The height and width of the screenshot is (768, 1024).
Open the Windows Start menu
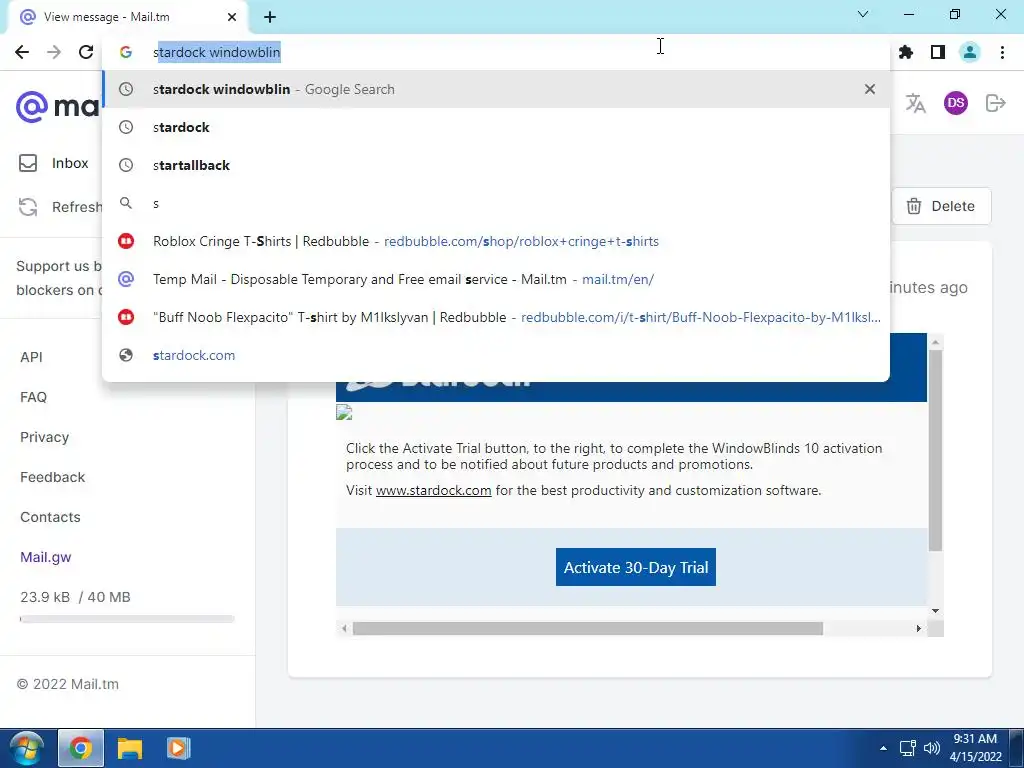(26, 748)
